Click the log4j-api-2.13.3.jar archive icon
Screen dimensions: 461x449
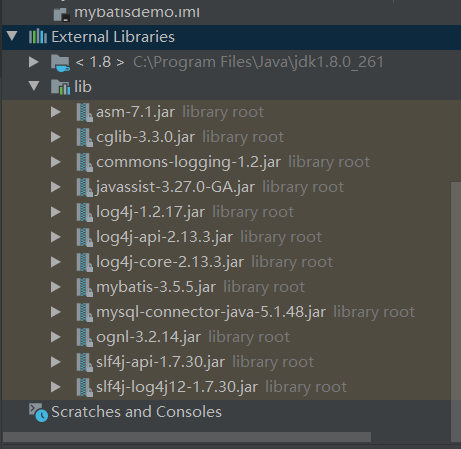click(84, 237)
